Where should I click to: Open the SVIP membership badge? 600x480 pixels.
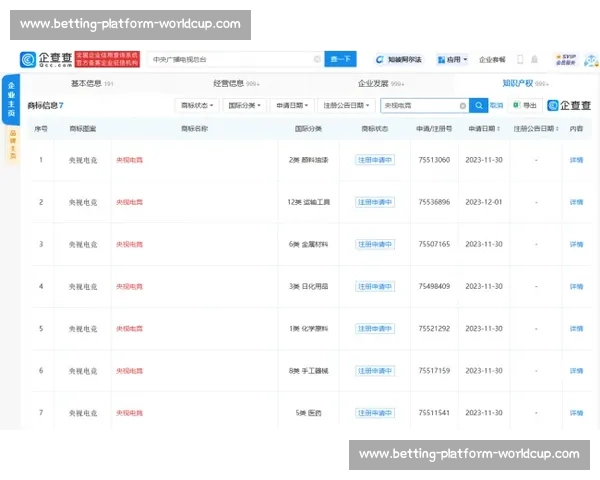[x=566, y=60]
